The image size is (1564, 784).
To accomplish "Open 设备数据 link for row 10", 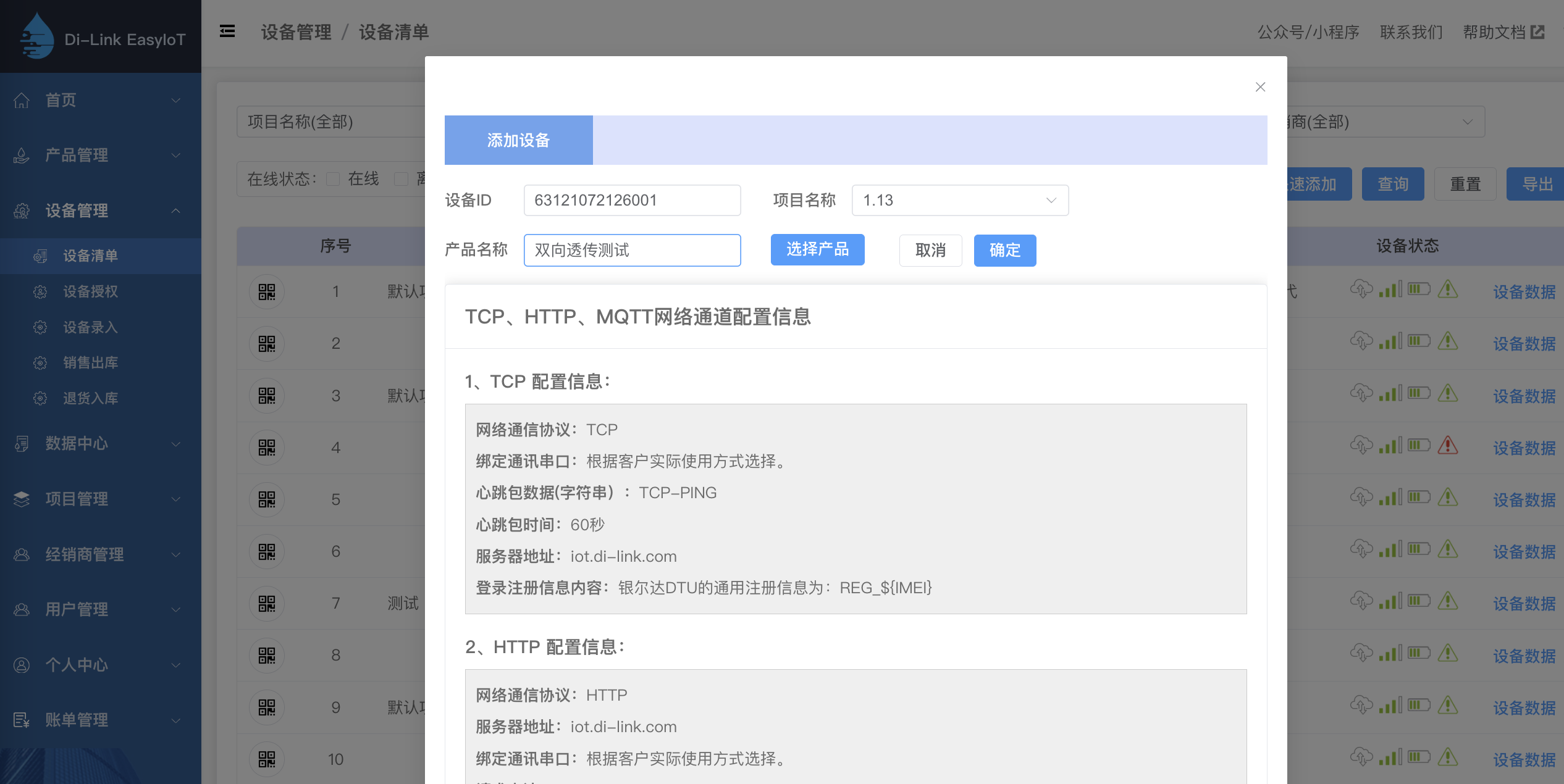I will point(1524,759).
